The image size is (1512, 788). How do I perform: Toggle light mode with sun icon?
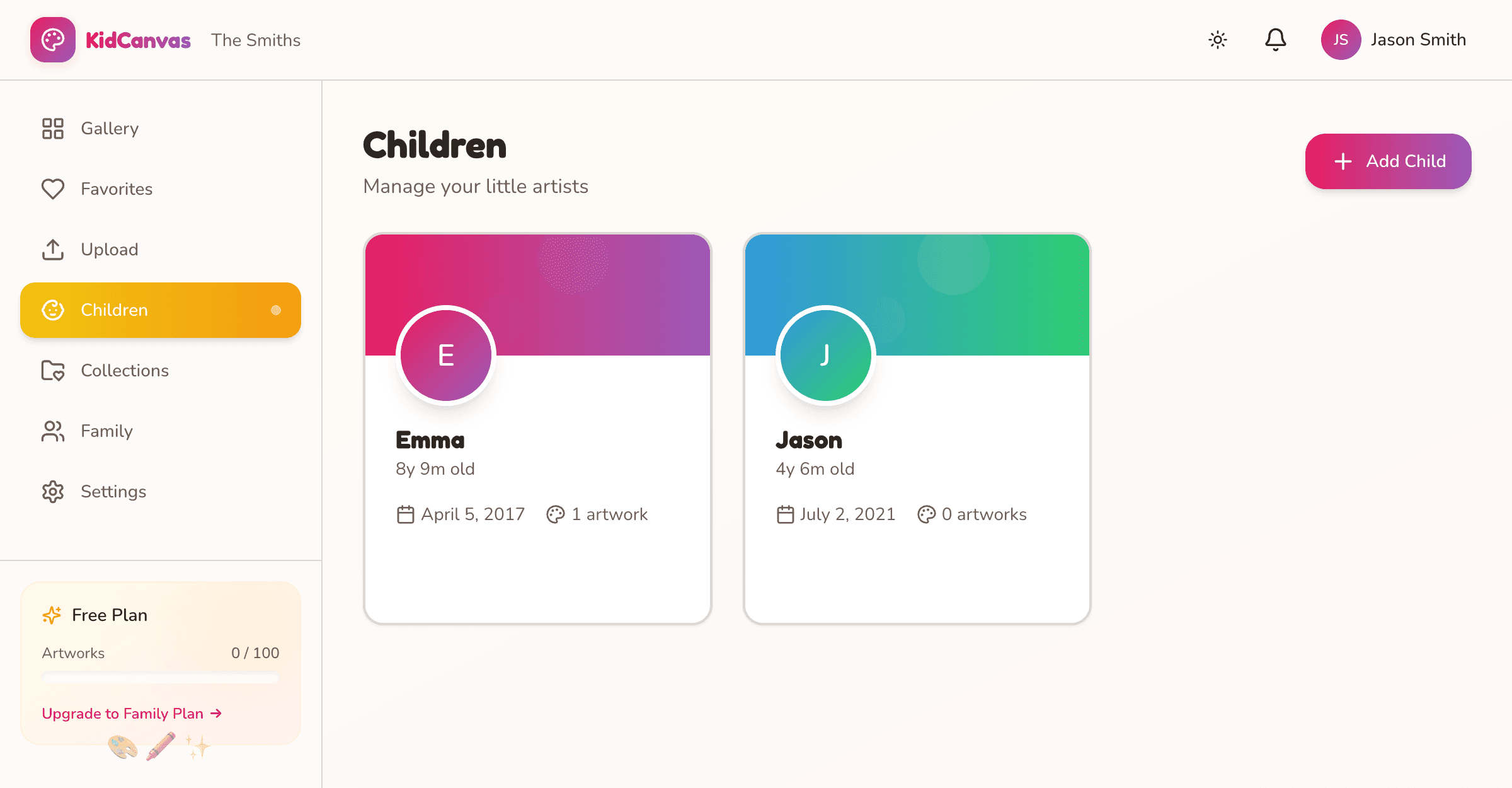[x=1217, y=39]
